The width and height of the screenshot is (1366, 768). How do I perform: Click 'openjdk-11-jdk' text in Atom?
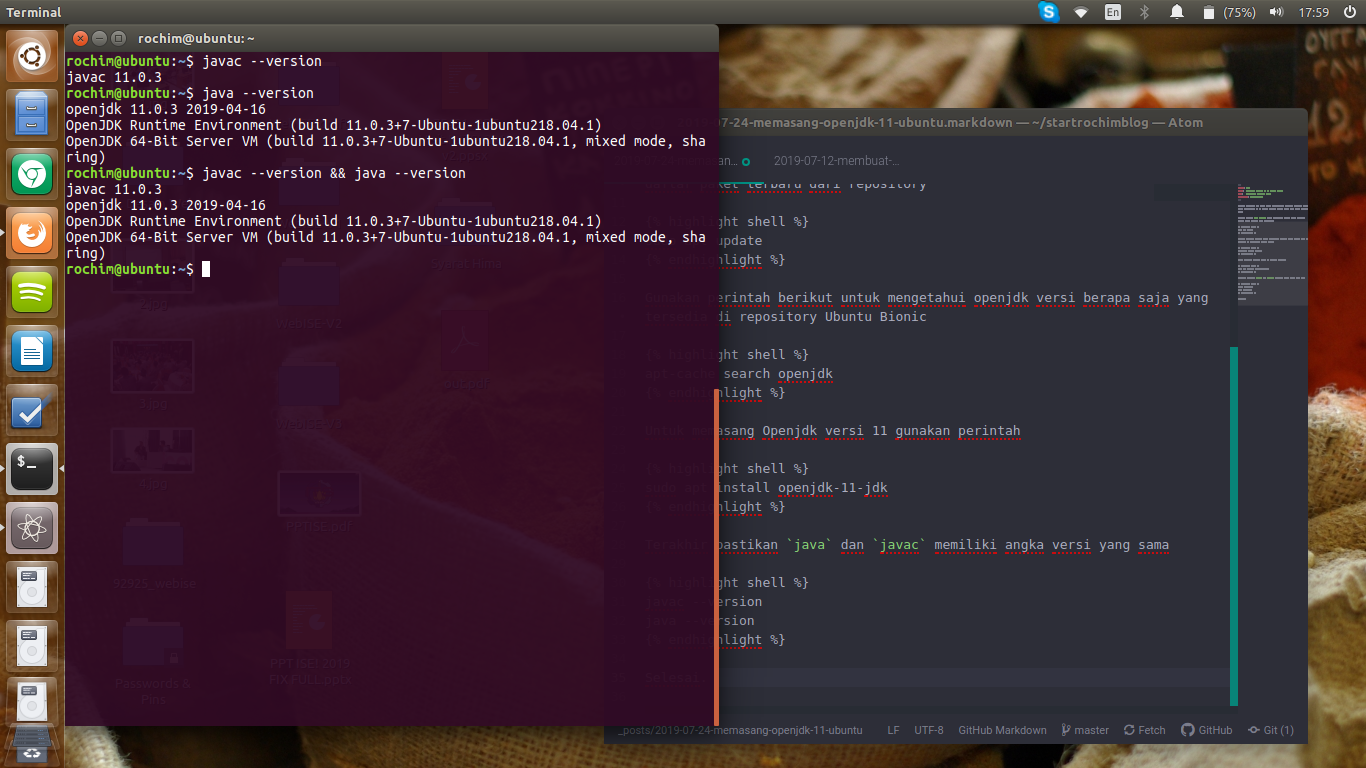[x=832, y=488]
